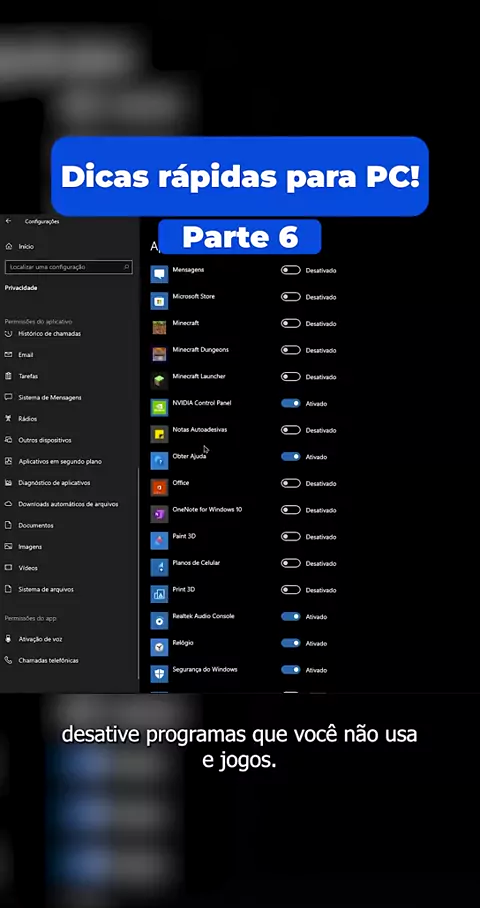Click the Planos de Celular icon
Image resolution: width=480 pixels, height=908 pixels.
159,567
